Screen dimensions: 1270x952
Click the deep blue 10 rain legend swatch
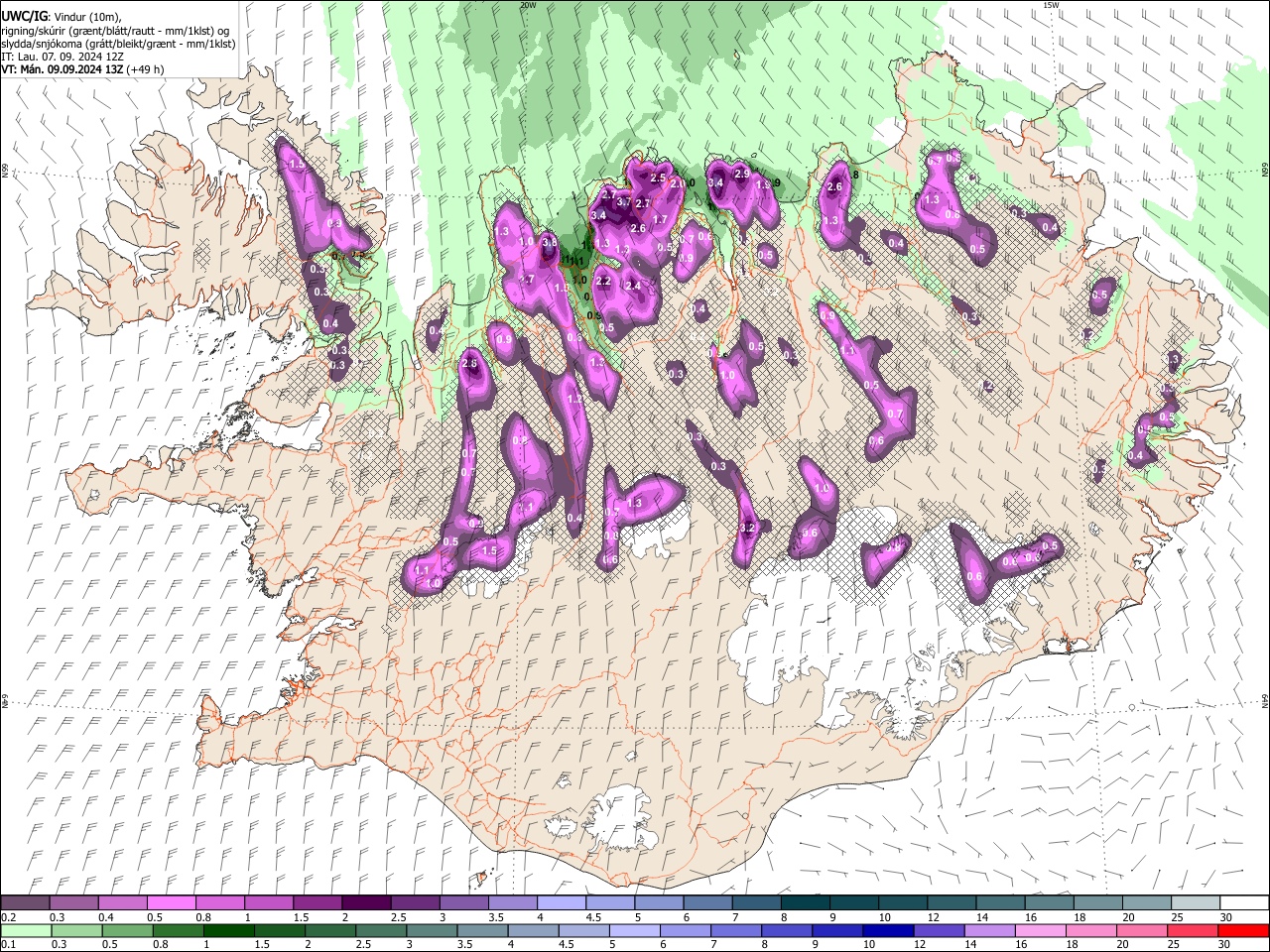(x=888, y=930)
